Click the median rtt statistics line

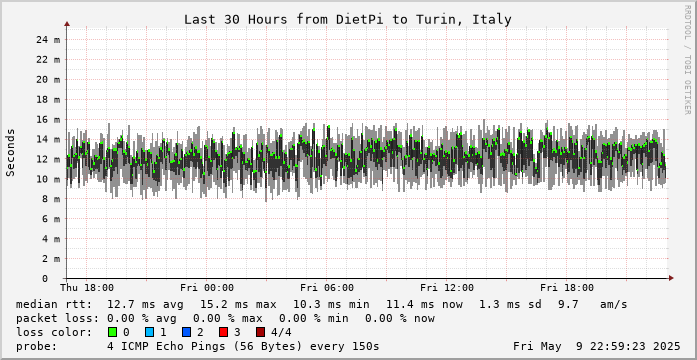[x=321, y=305]
